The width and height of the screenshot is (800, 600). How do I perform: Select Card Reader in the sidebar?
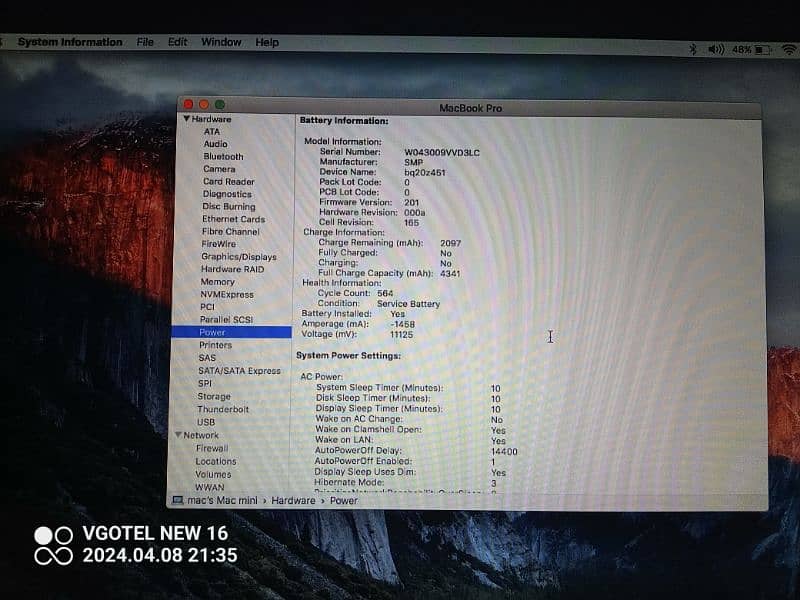pyautogui.click(x=229, y=181)
